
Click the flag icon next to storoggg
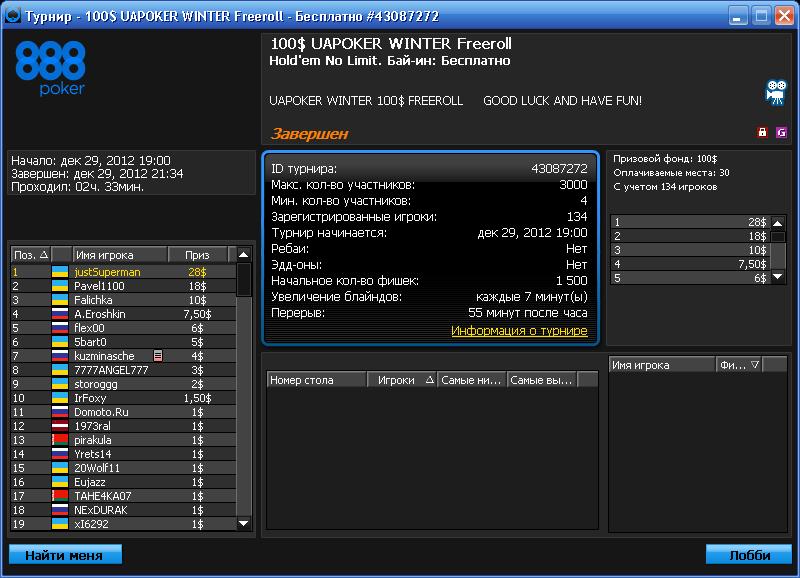pyautogui.click(x=60, y=384)
